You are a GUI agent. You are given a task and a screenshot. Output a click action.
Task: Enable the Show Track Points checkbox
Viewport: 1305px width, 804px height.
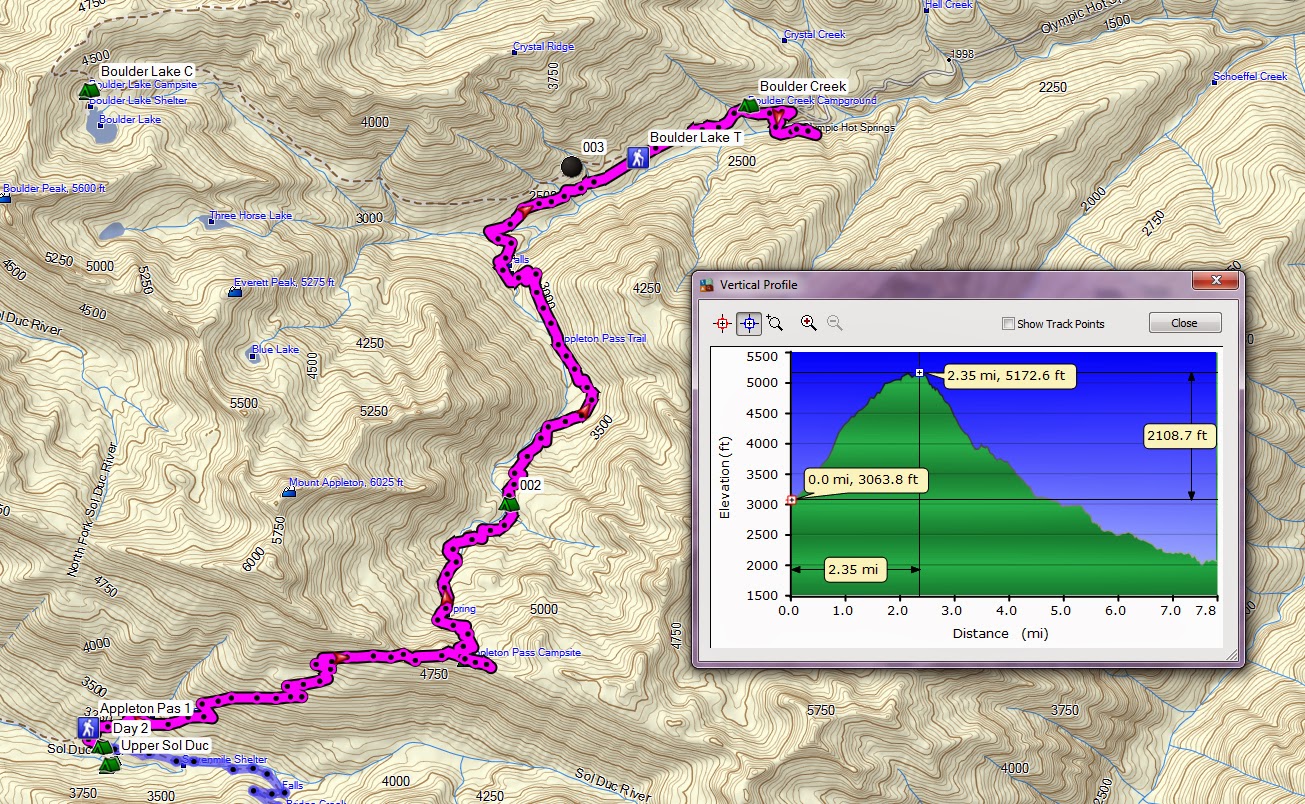point(1009,324)
